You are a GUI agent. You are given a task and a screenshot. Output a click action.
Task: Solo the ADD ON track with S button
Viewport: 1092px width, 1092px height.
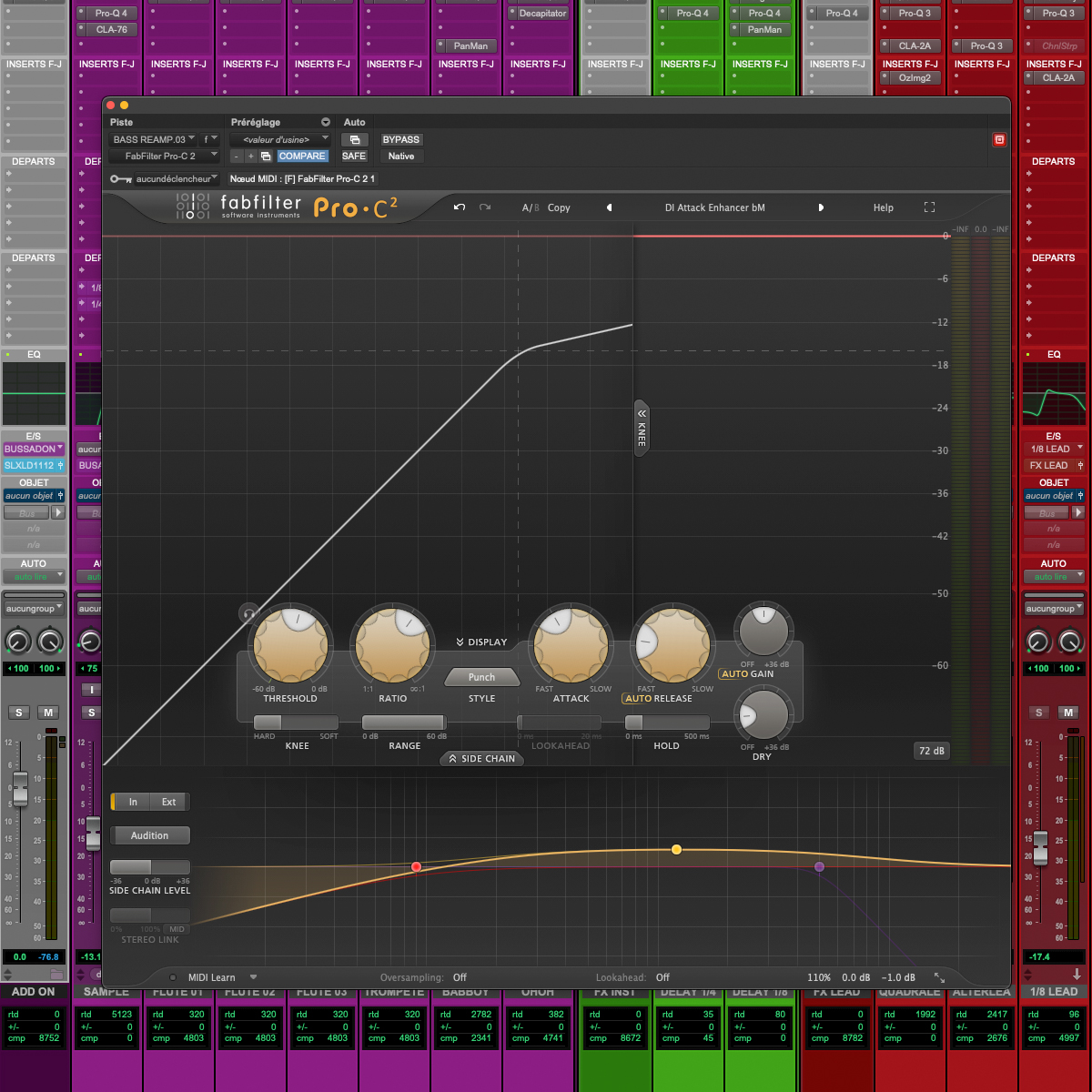[x=19, y=713]
